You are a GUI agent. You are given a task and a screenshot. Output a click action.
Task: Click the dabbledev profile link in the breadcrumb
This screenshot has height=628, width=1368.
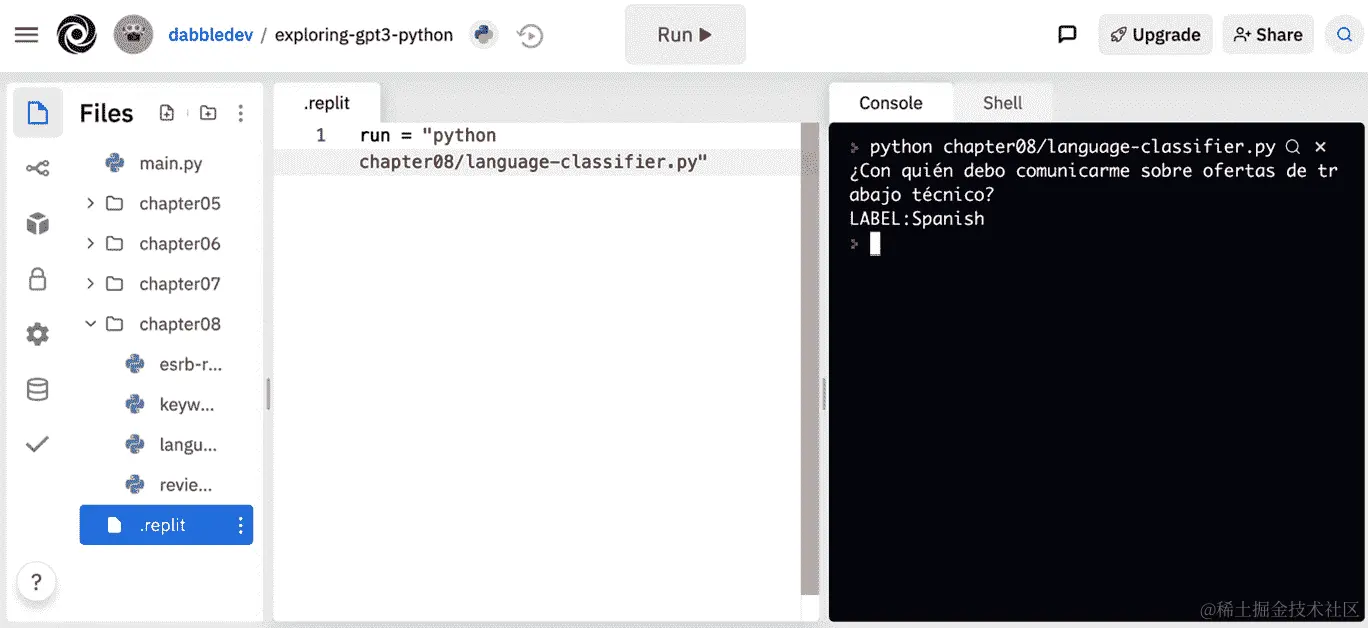pos(210,33)
